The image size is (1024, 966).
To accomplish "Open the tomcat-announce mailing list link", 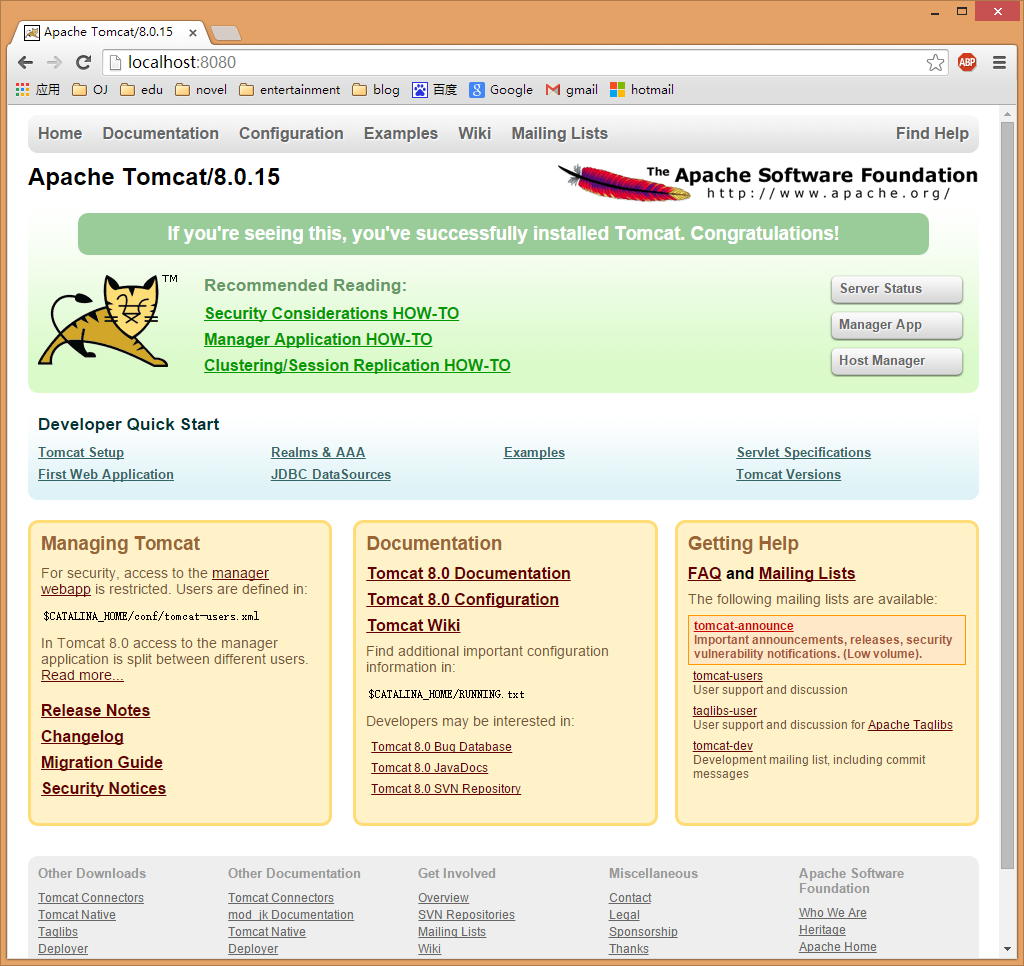I will pos(744,626).
